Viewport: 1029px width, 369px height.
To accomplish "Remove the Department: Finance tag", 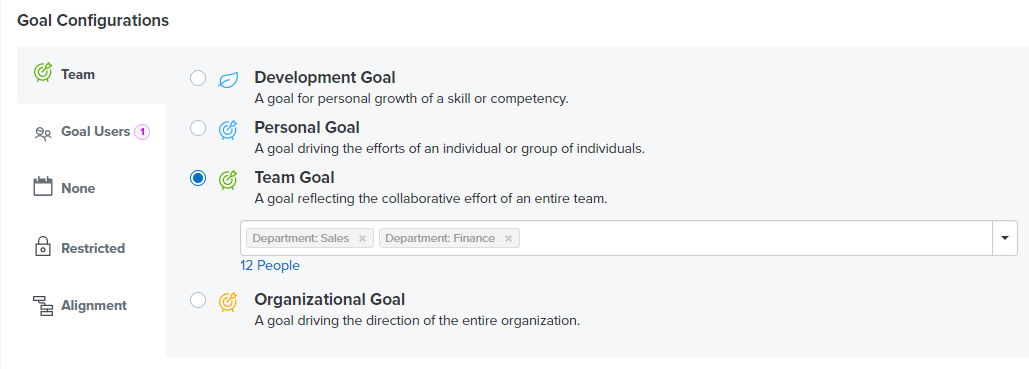I will coord(508,238).
